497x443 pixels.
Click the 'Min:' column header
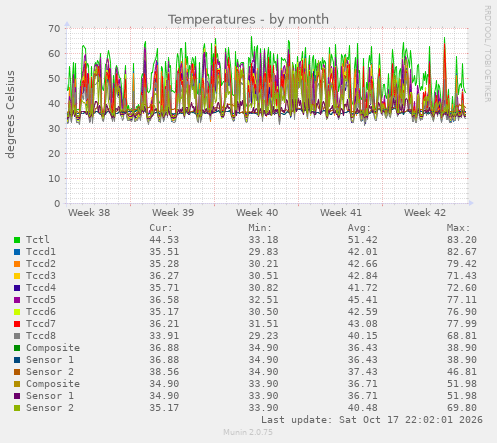point(260,228)
